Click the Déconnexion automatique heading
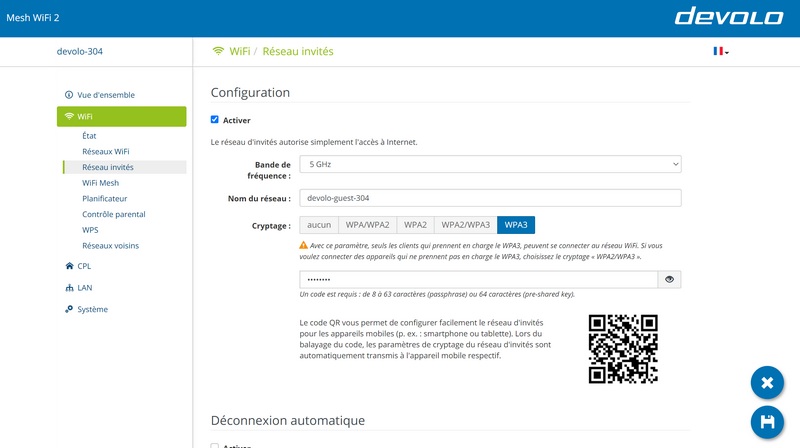This screenshot has height=448, width=800. pyautogui.click(x=288, y=420)
